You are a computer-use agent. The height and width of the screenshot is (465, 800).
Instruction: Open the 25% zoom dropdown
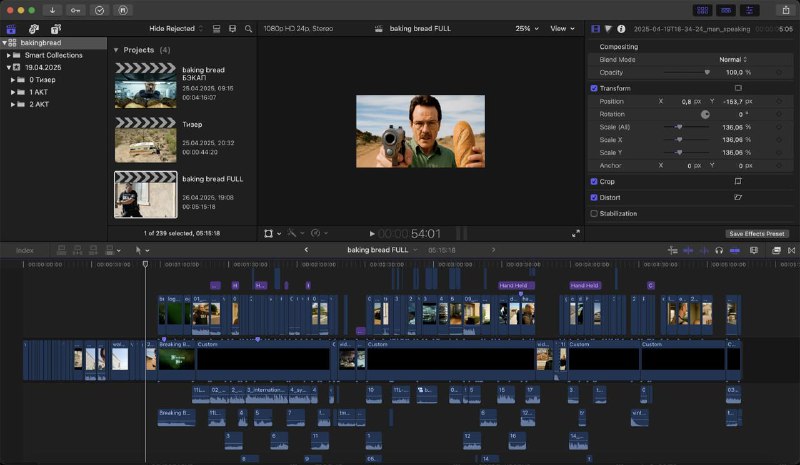tap(527, 29)
